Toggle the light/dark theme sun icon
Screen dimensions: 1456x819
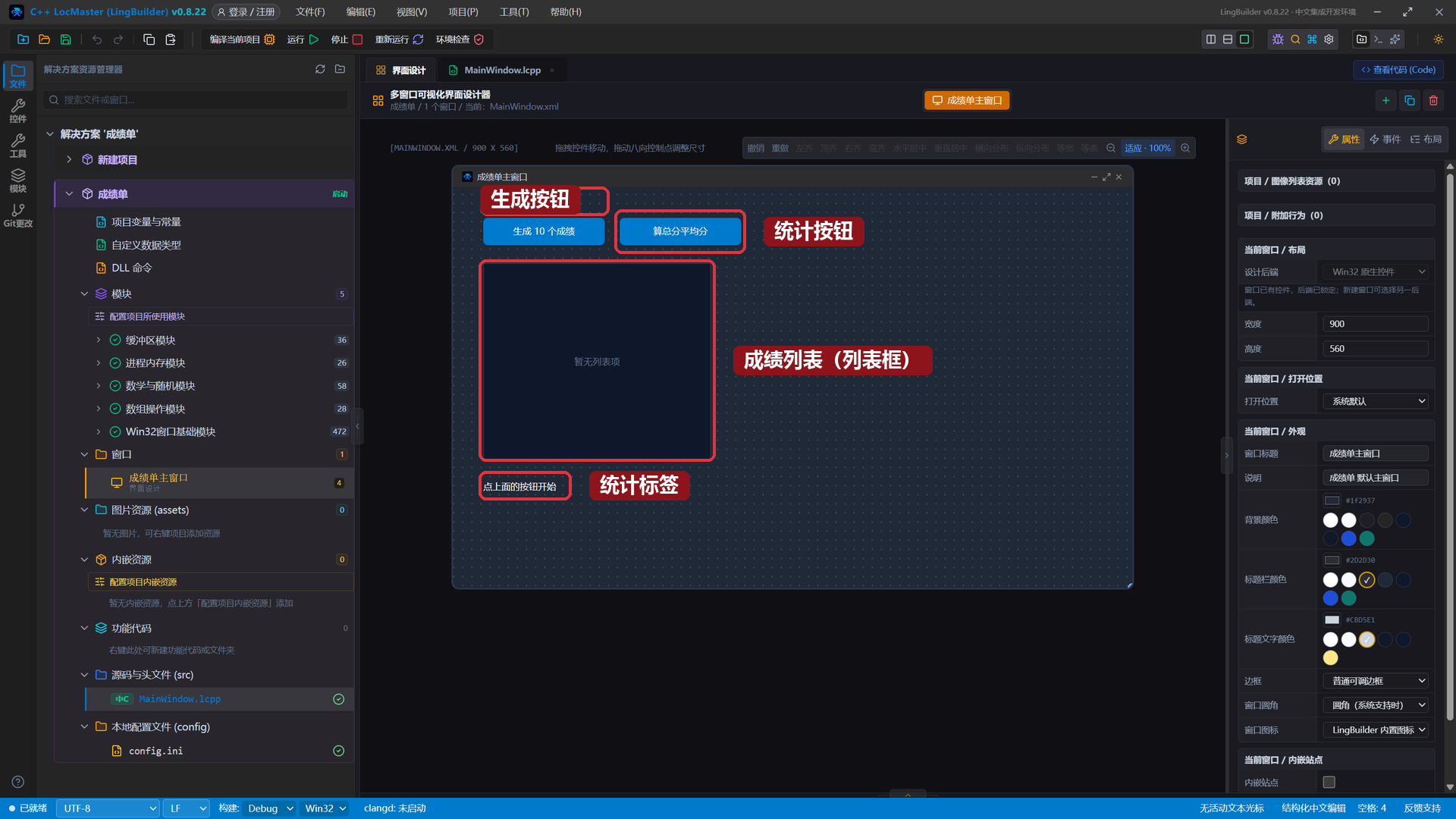pyautogui.click(x=1439, y=39)
